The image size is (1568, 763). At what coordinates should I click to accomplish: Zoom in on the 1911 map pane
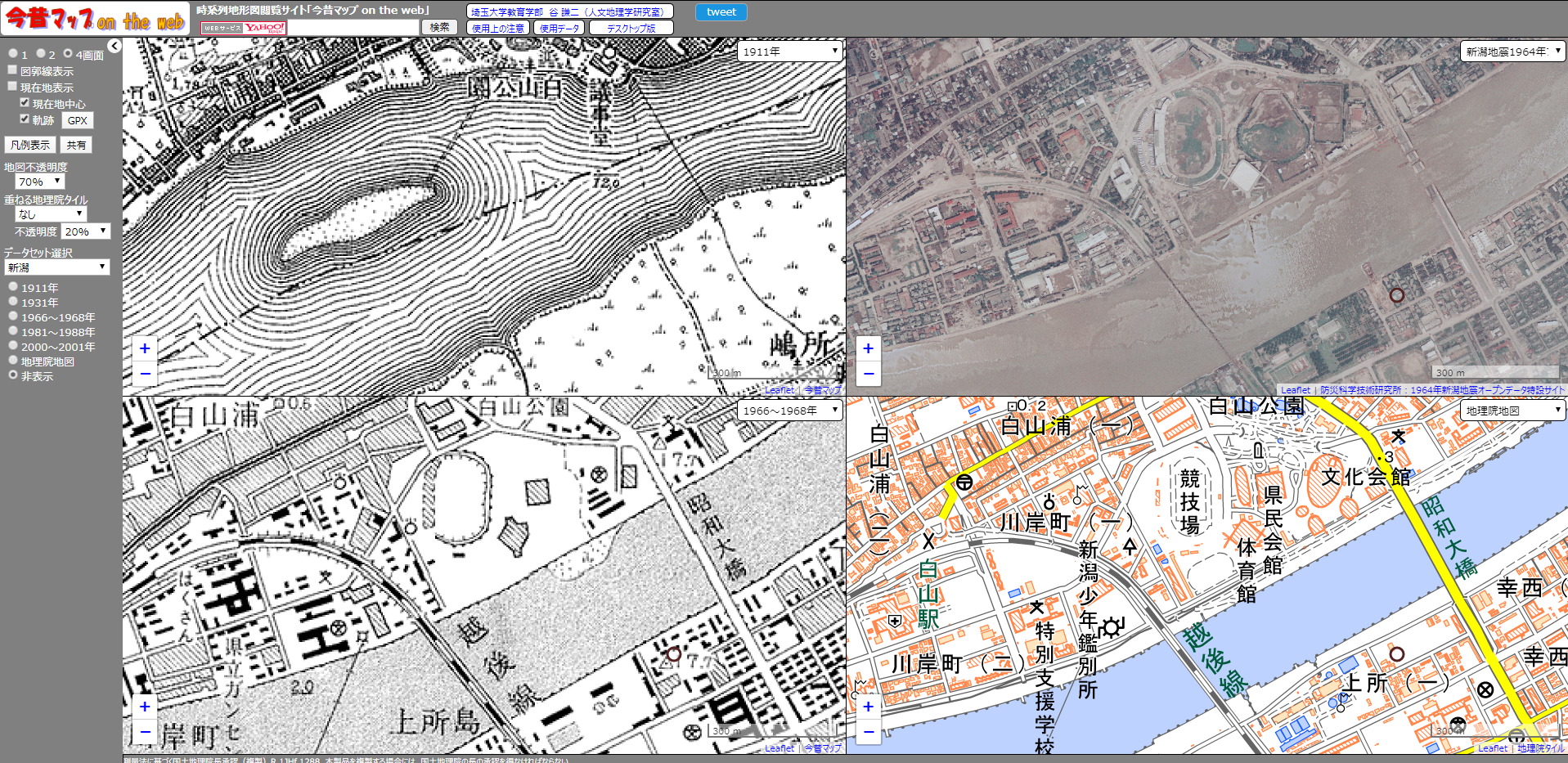145,348
